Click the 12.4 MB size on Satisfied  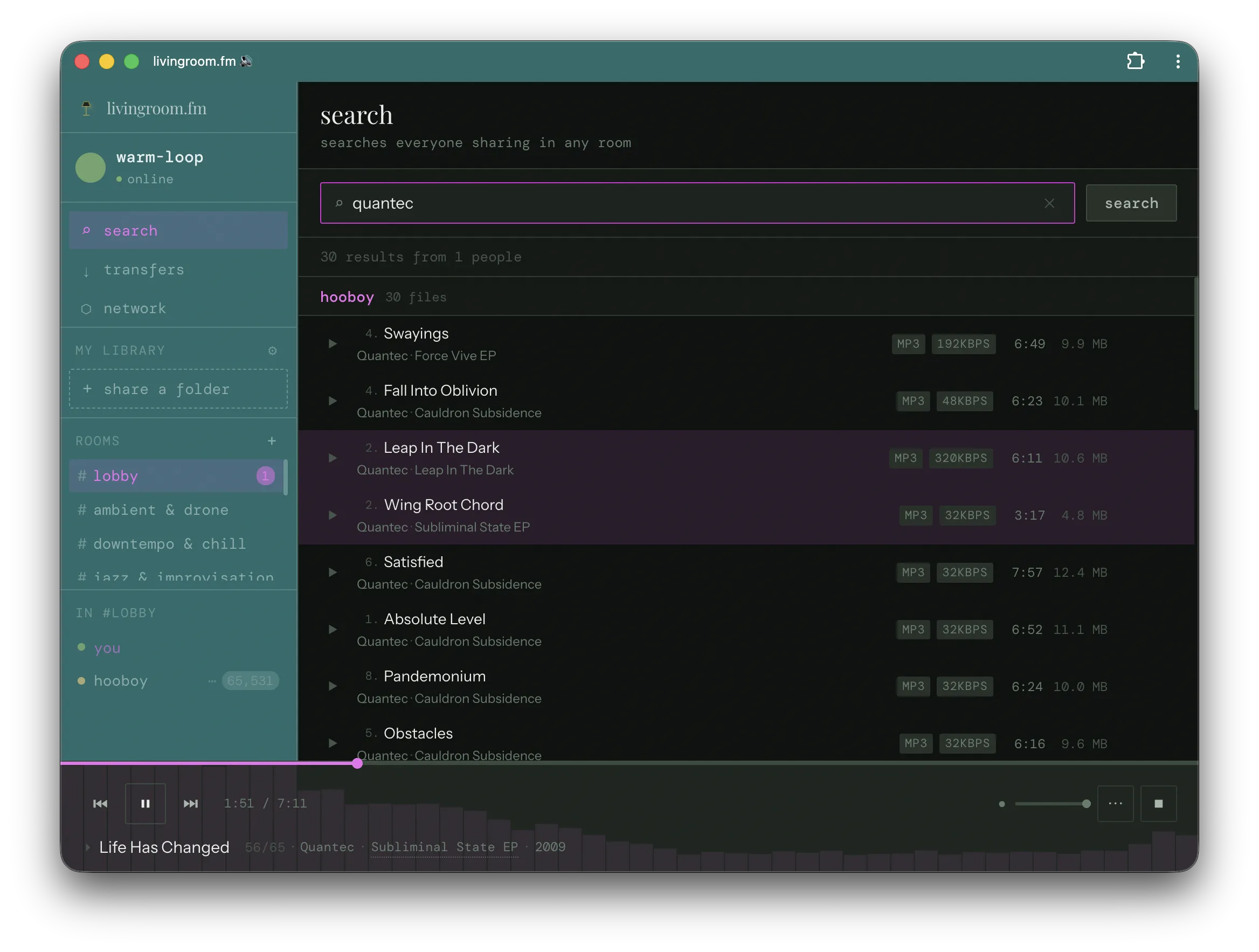(x=1080, y=572)
